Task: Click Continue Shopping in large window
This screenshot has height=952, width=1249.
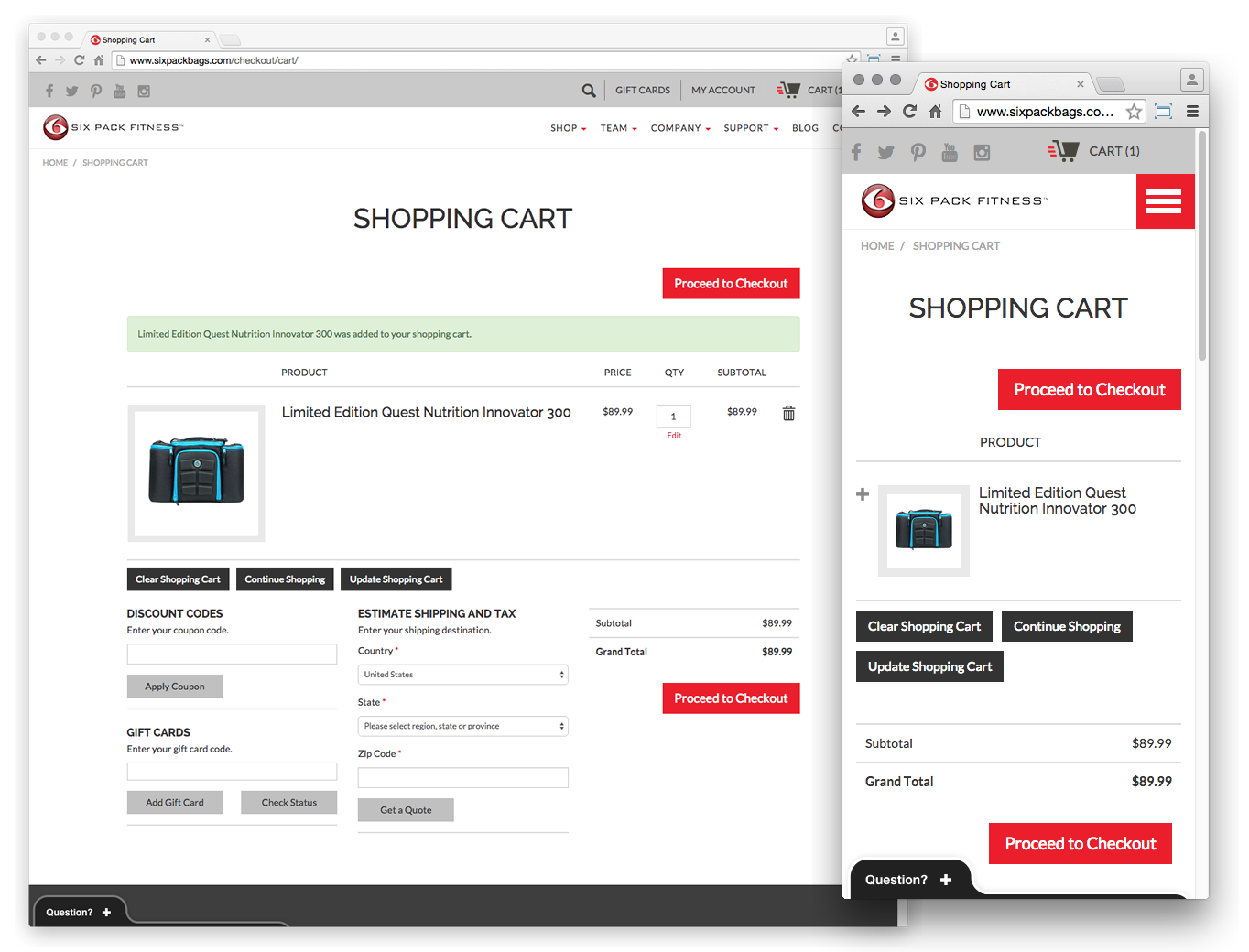Action: [285, 579]
